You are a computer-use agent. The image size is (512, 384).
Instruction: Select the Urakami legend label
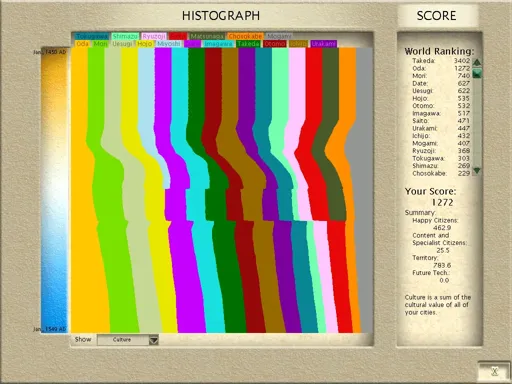pos(324,44)
